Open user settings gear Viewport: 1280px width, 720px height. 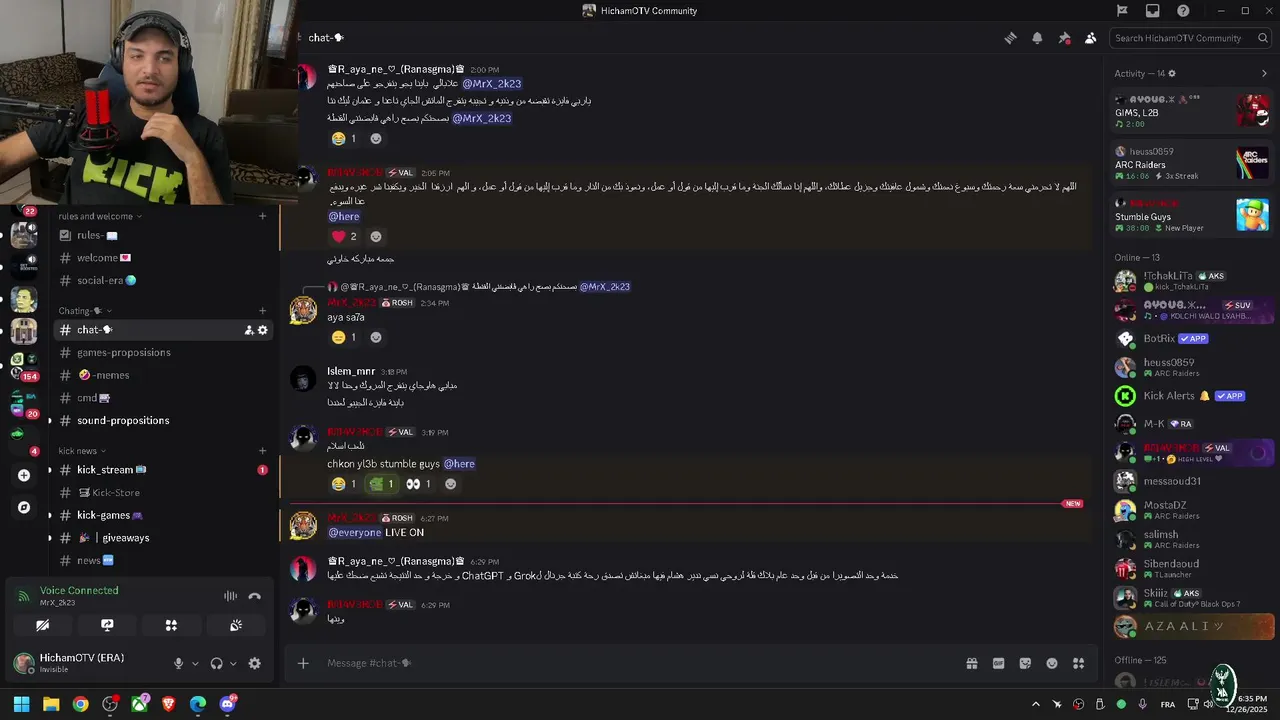click(x=254, y=663)
